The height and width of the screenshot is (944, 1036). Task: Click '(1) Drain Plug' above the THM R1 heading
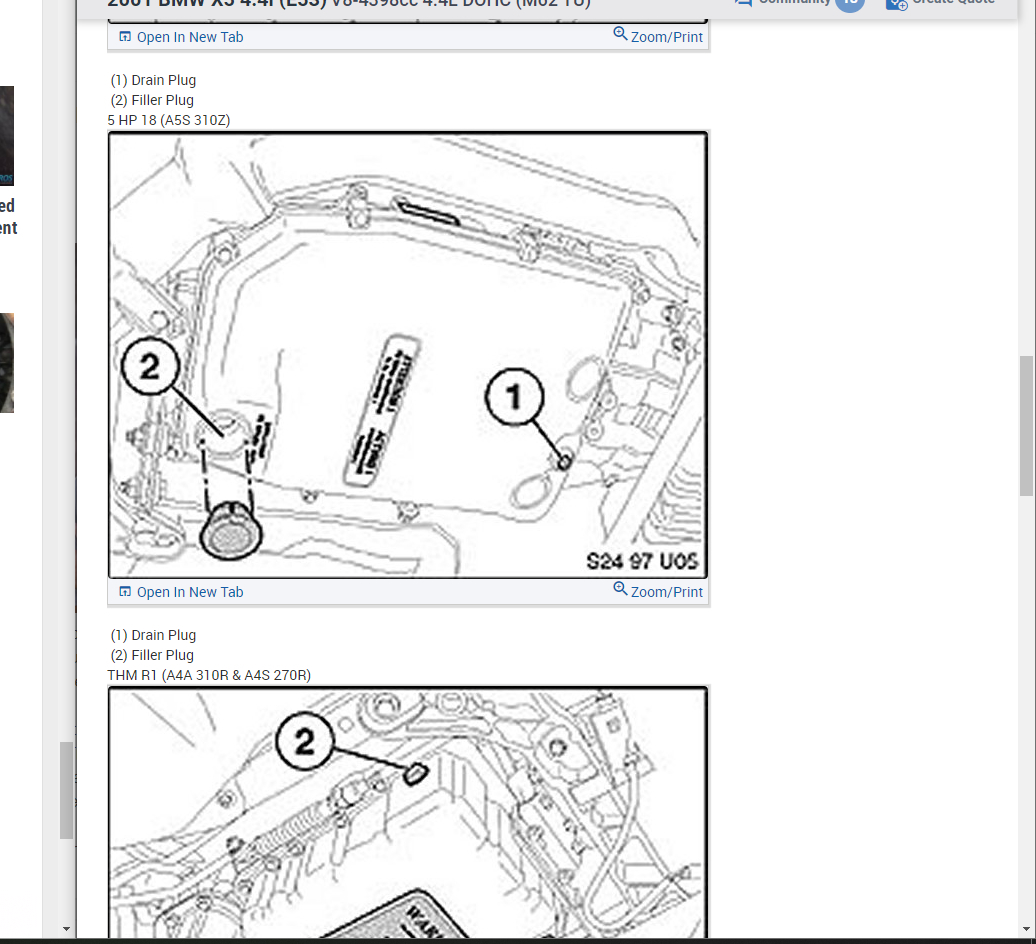(153, 635)
